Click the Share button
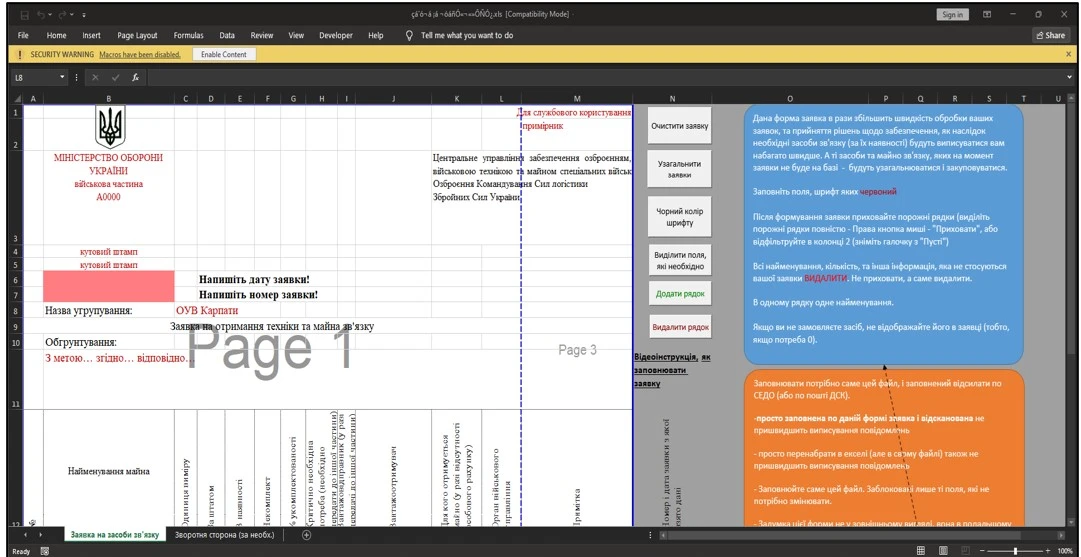This screenshot has height=557, width=1081. point(1051,35)
